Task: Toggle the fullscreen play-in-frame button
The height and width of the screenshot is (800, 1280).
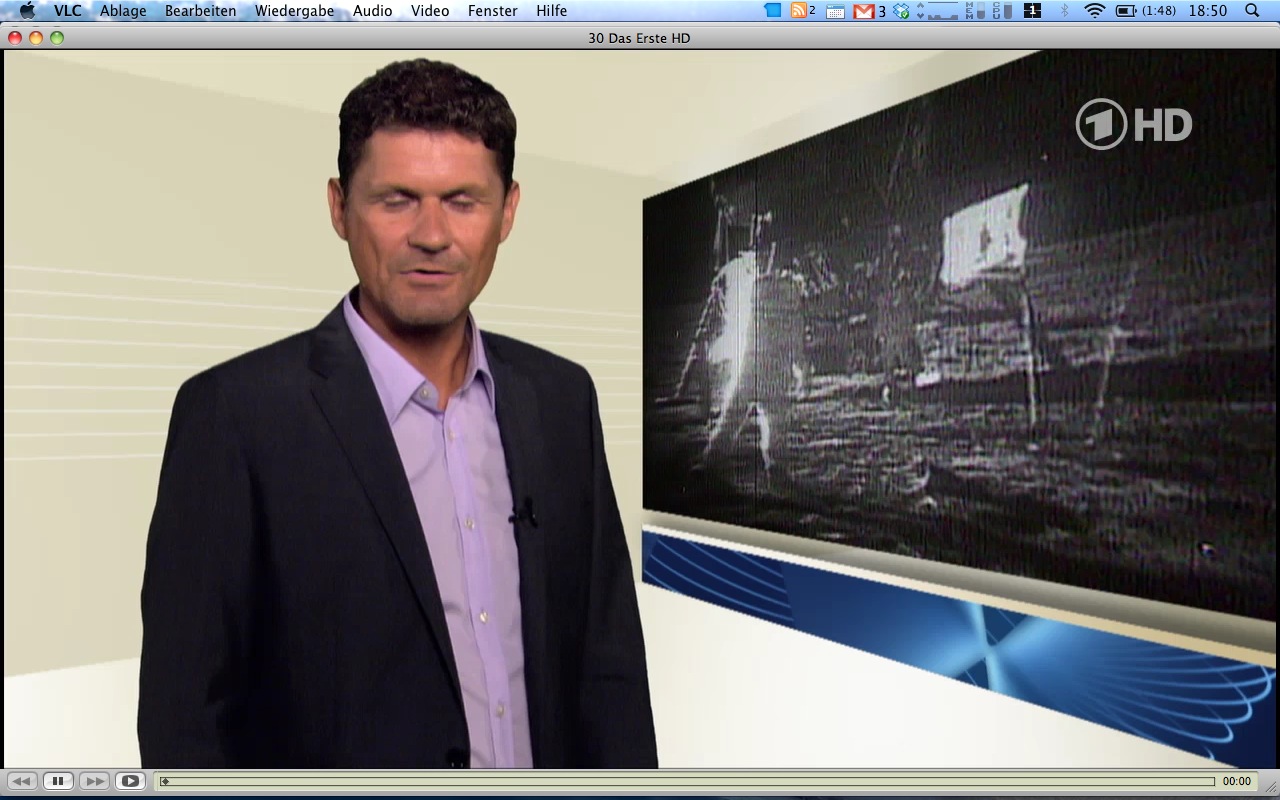Action: [130, 781]
